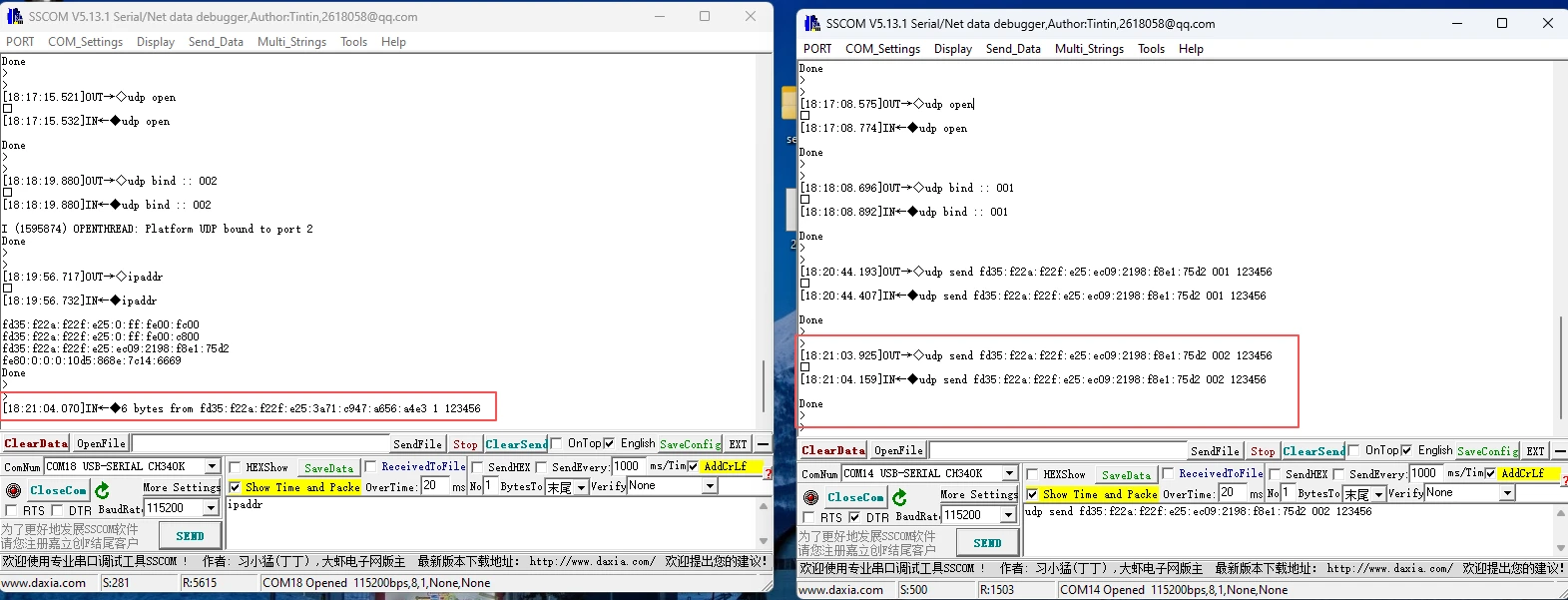The image size is (1568, 600).
Task: Click the red record indicator in COM18 window
Action: click(13, 490)
